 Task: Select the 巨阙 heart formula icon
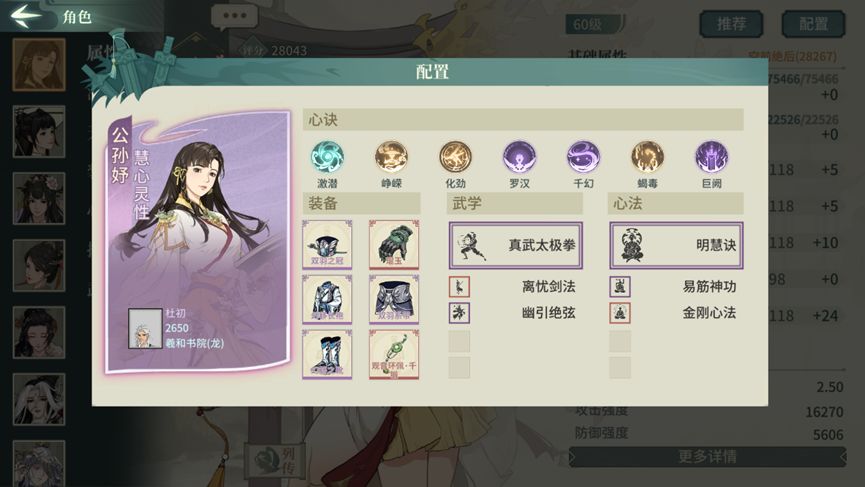711,157
